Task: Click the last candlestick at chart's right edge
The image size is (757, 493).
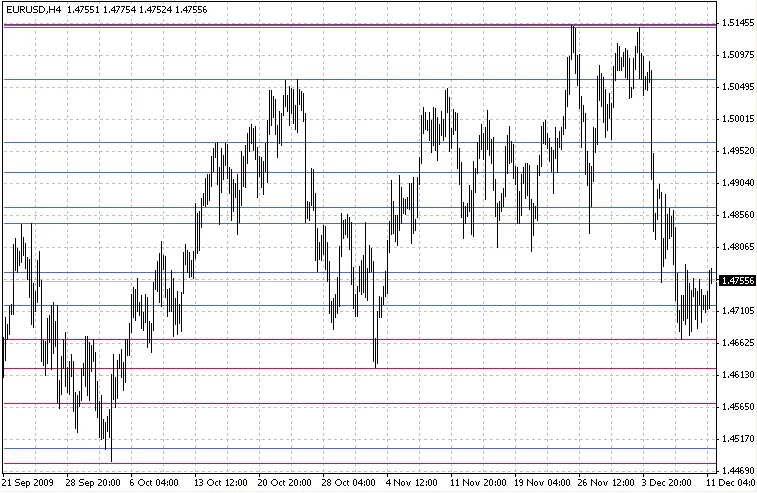Action: pos(711,278)
